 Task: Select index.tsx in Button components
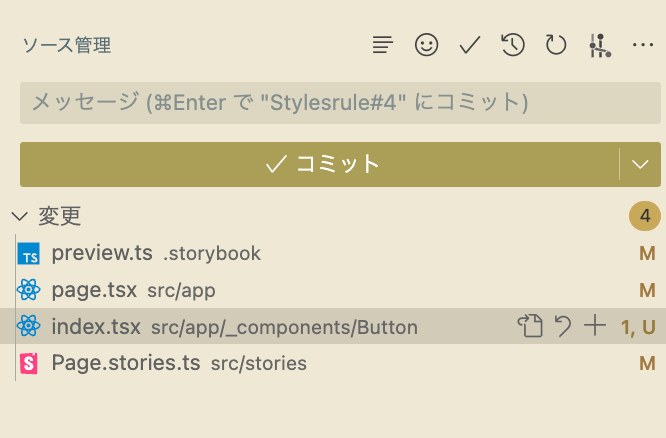coord(331,326)
